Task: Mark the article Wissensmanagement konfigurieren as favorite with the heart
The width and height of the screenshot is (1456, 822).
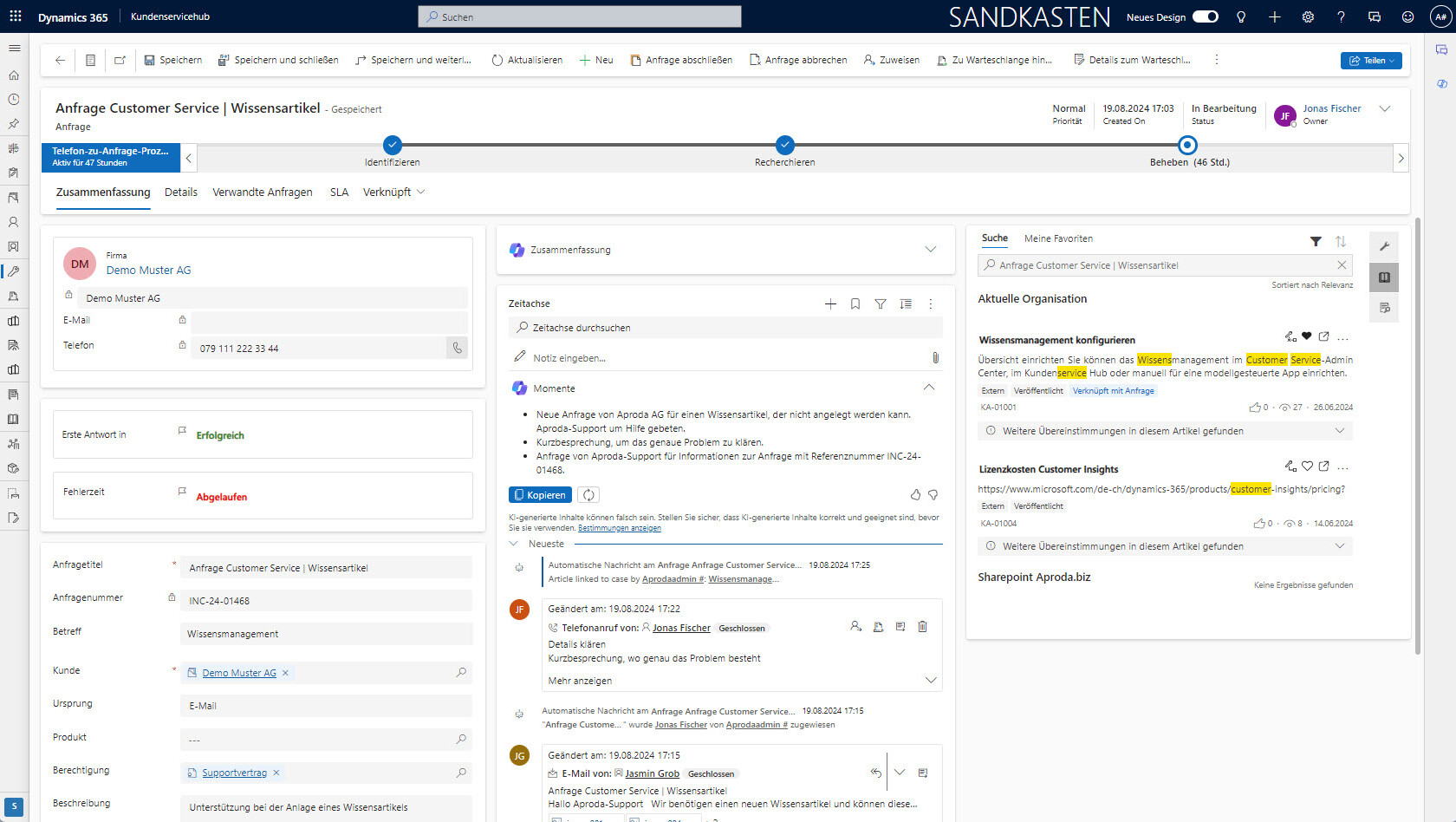Action: pyautogui.click(x=1306, y=336)
